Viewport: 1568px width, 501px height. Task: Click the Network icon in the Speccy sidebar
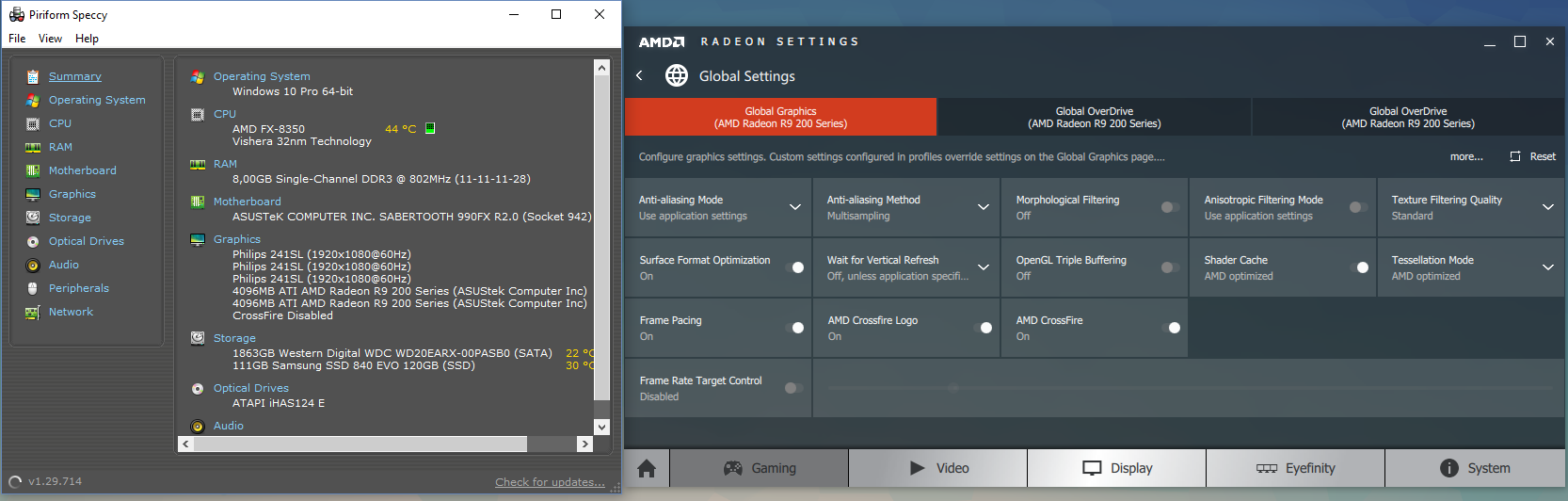click(33, 312)
